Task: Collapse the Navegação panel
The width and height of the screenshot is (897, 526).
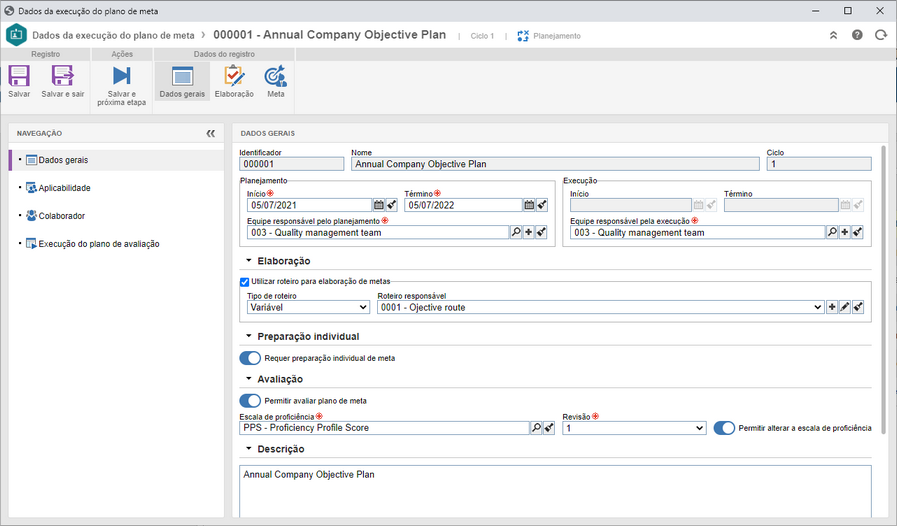Action: coord(211,133)
